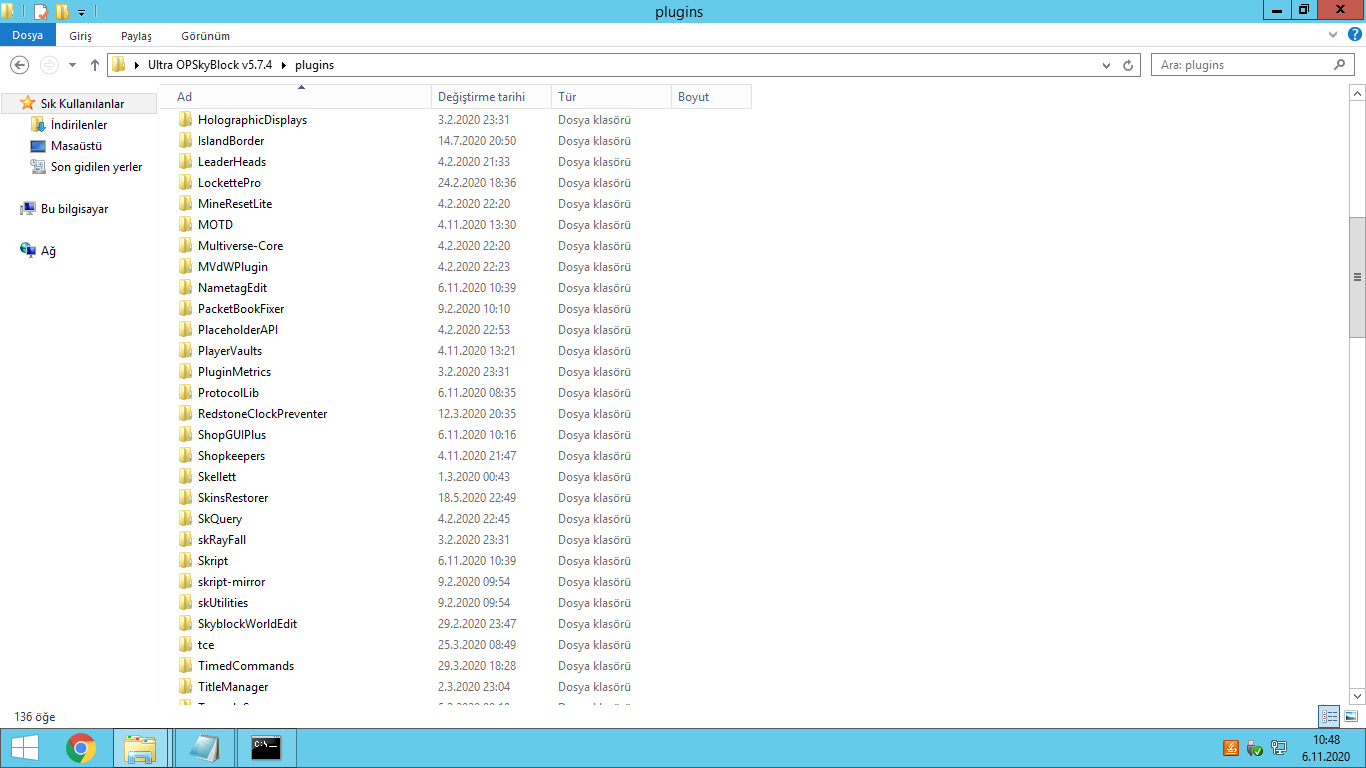The image size is (1366, 768).
Task: Switch to large icons view layout
Action: click(1351, 716)
